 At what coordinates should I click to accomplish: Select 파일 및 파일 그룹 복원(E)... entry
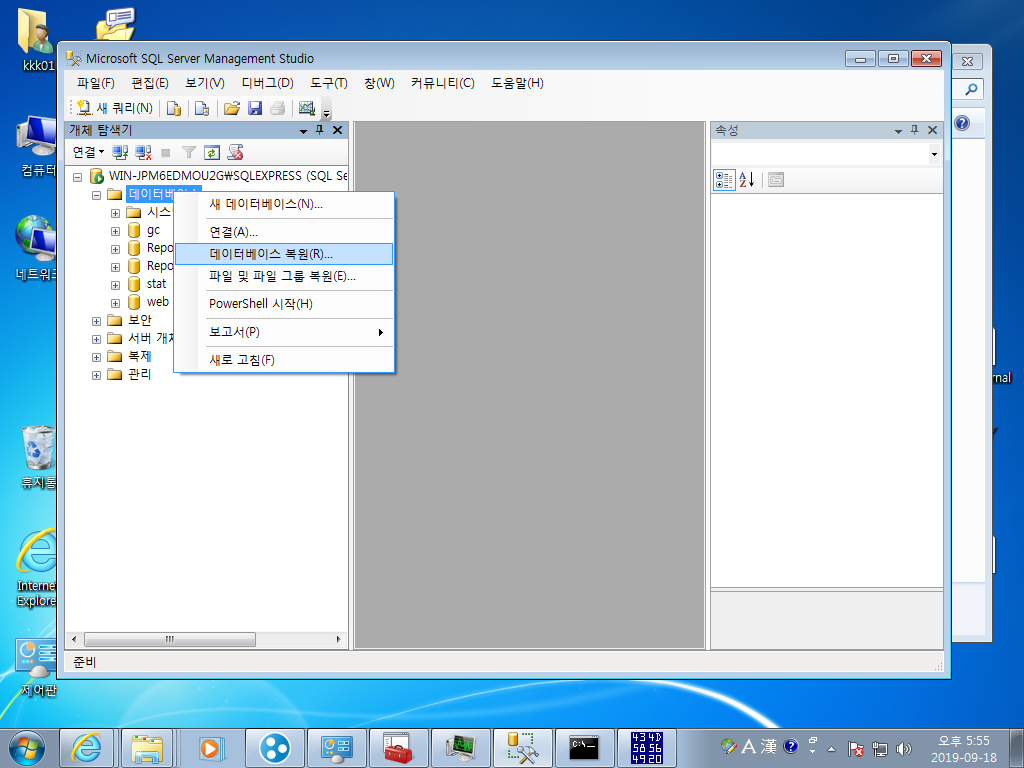pos(284,276)
